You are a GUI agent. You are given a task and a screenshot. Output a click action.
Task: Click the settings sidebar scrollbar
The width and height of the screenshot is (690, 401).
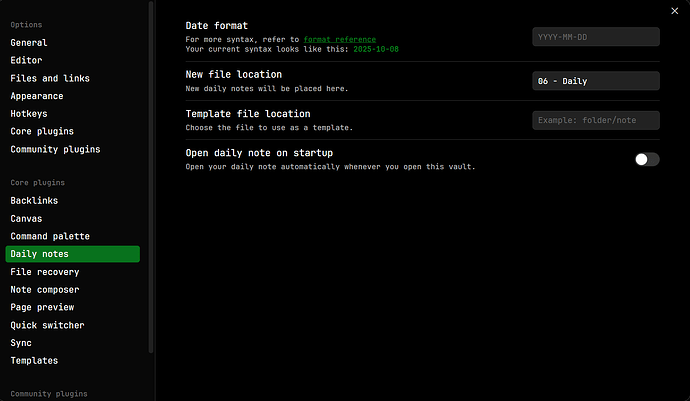[x=151, y=175]
